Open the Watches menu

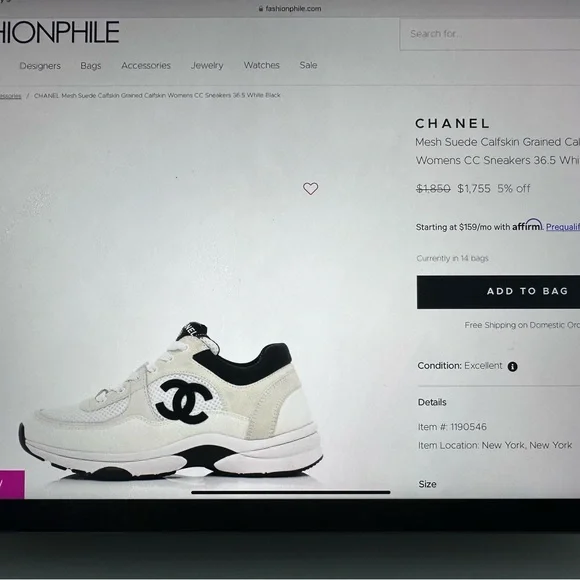(262, 65)
